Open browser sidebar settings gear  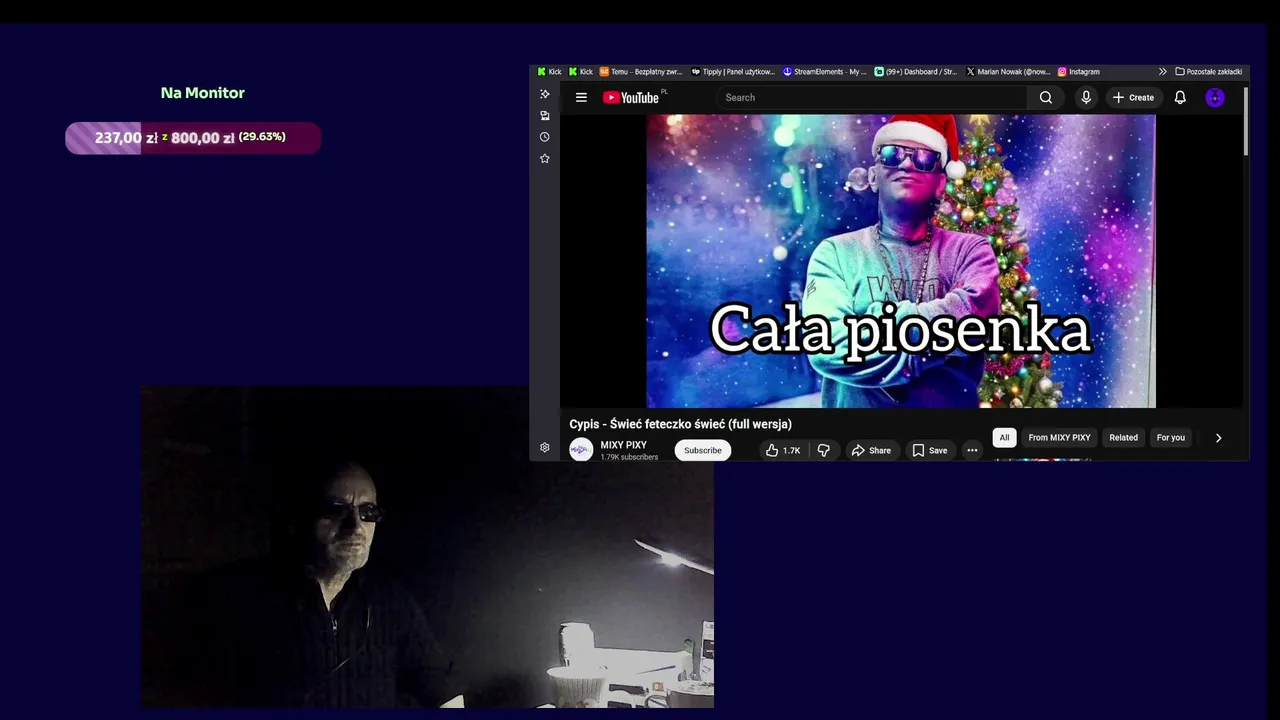(545, 447)
